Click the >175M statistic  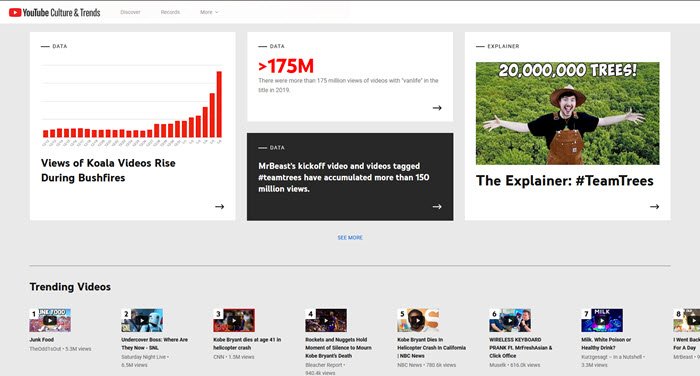coord(286,66)
